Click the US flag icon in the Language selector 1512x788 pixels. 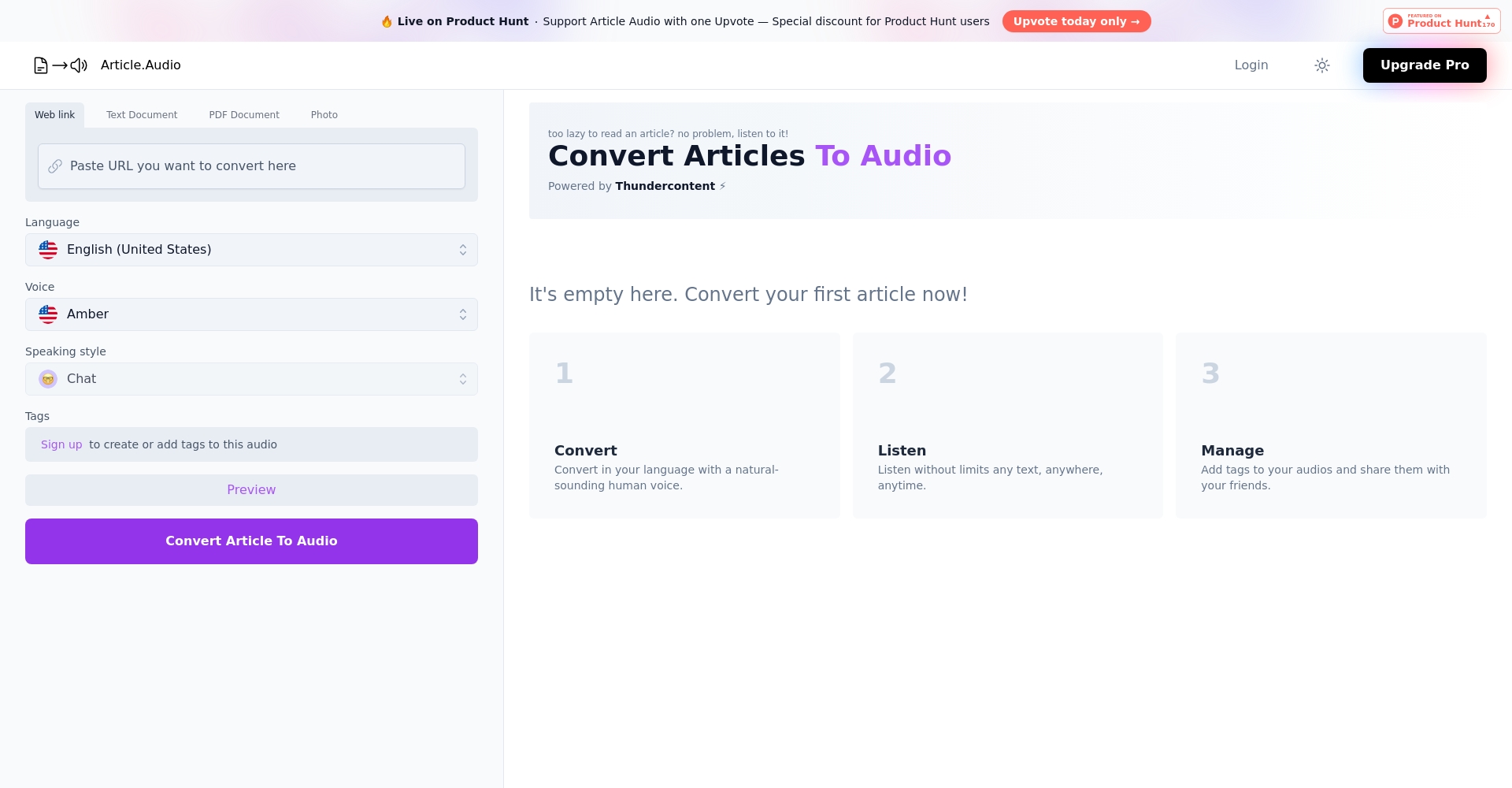(x=48, y=249)
